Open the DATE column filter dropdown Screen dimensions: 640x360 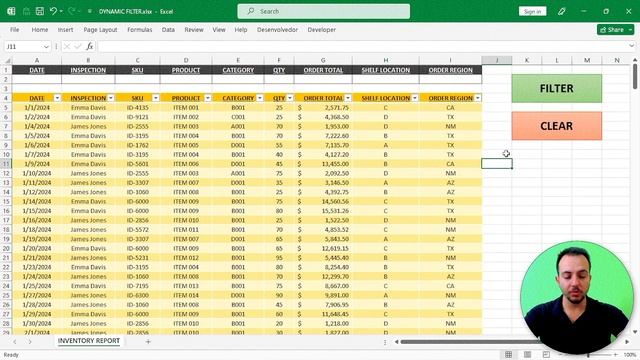[57, 98]
